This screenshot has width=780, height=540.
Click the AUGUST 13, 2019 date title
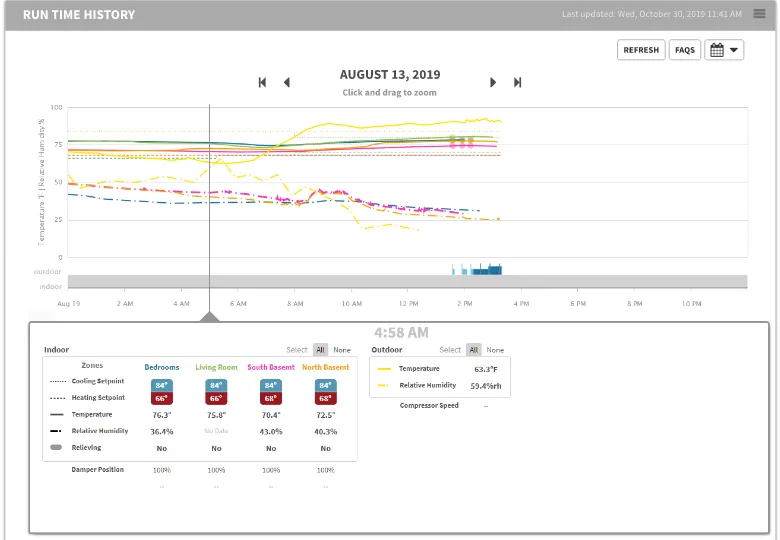[390, 75]
